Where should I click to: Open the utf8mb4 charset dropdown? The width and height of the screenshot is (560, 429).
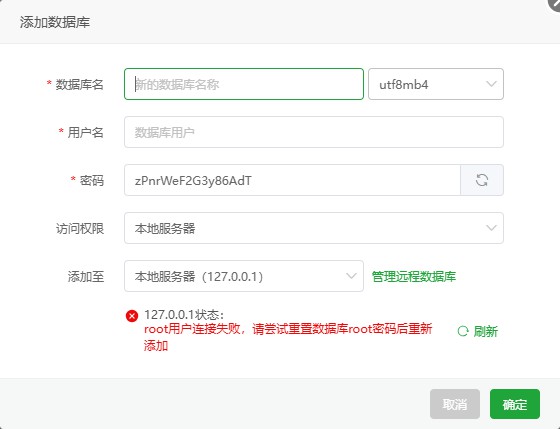(436, 84)
